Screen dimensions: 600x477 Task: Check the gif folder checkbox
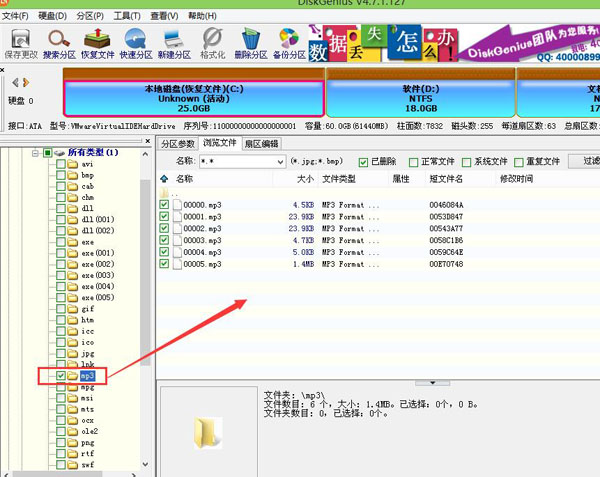61,309
